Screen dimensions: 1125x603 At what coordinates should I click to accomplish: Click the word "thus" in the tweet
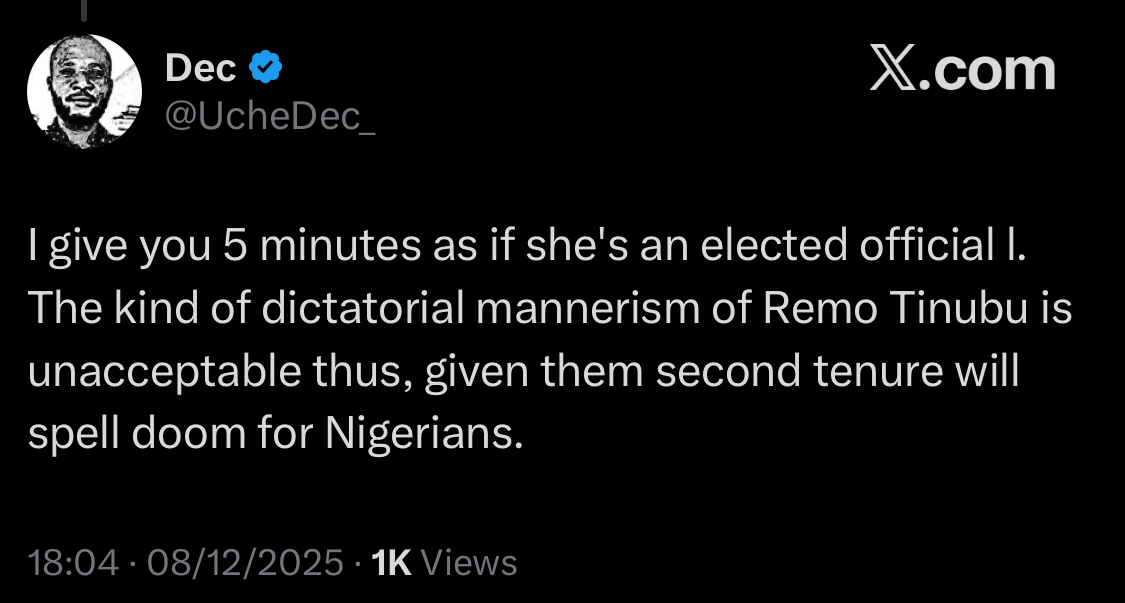365,372
